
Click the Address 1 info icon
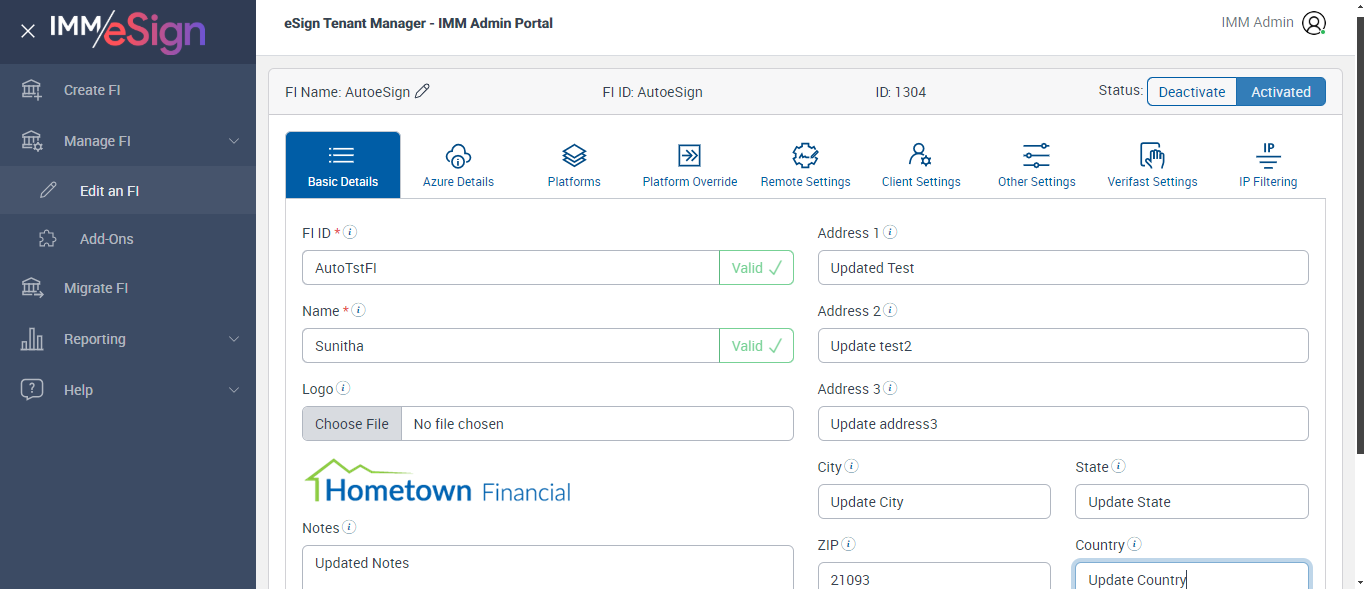click(x=890, y=232)
